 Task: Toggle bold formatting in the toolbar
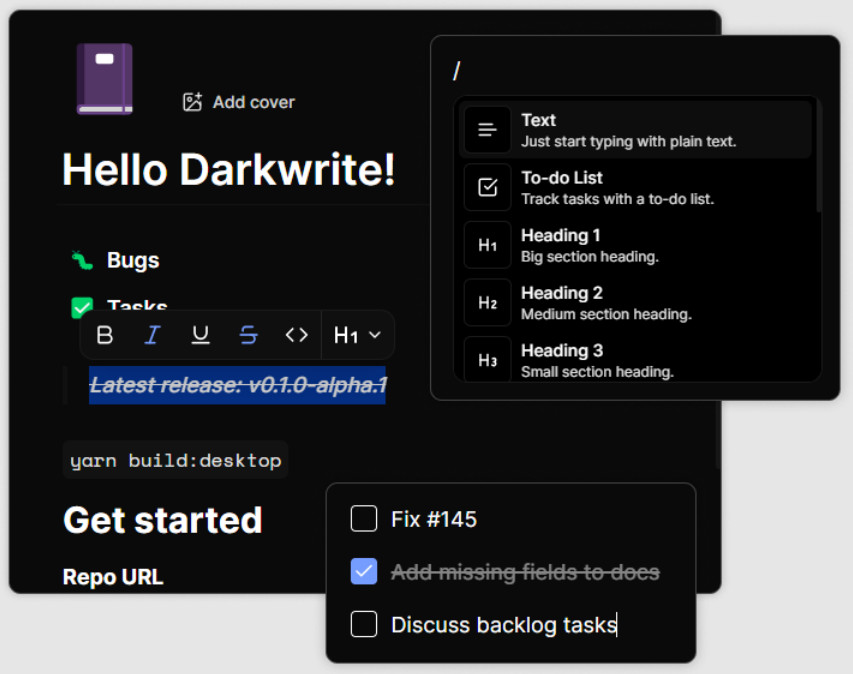(105, 335)
